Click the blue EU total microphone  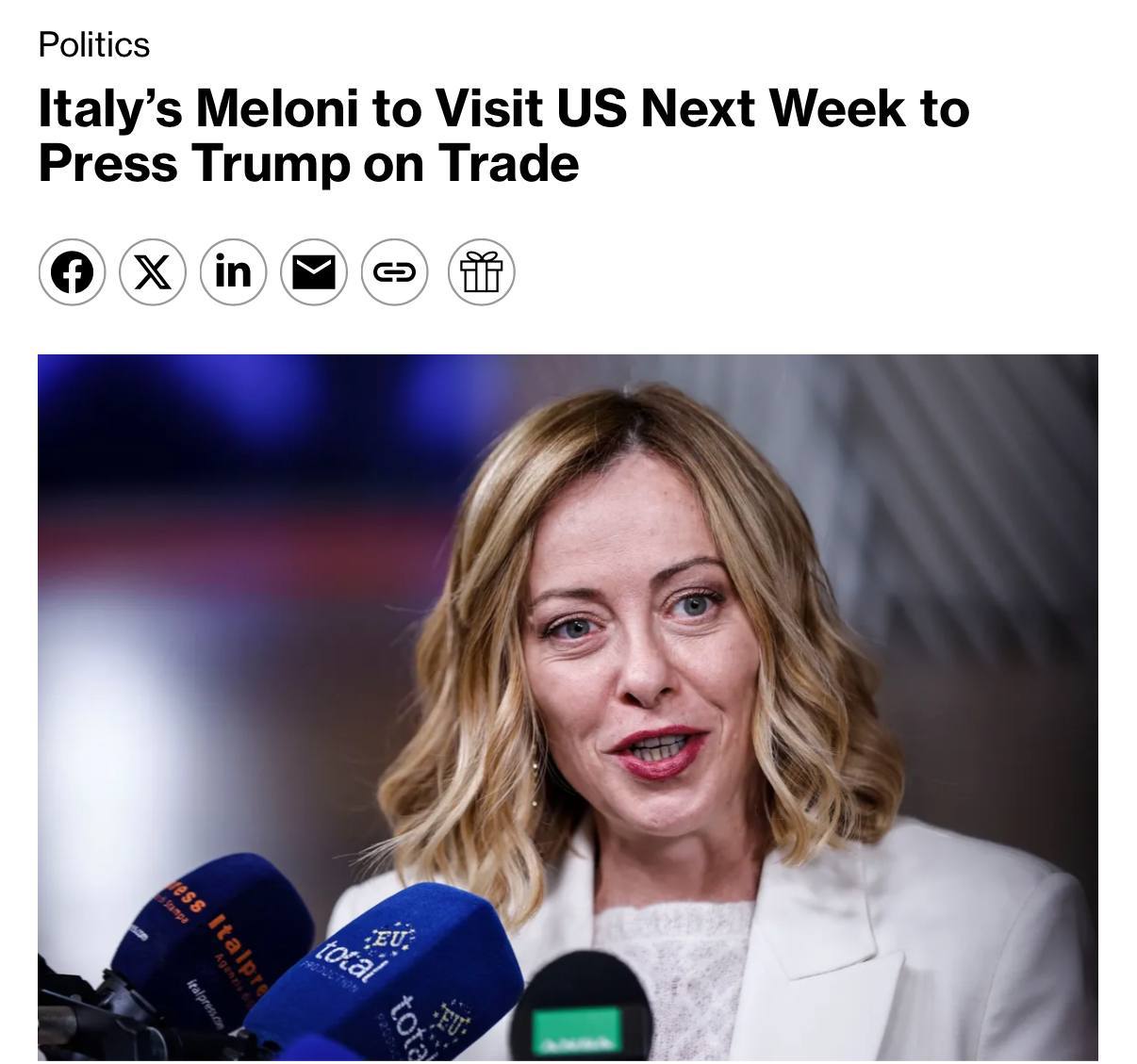pos(396,971)
